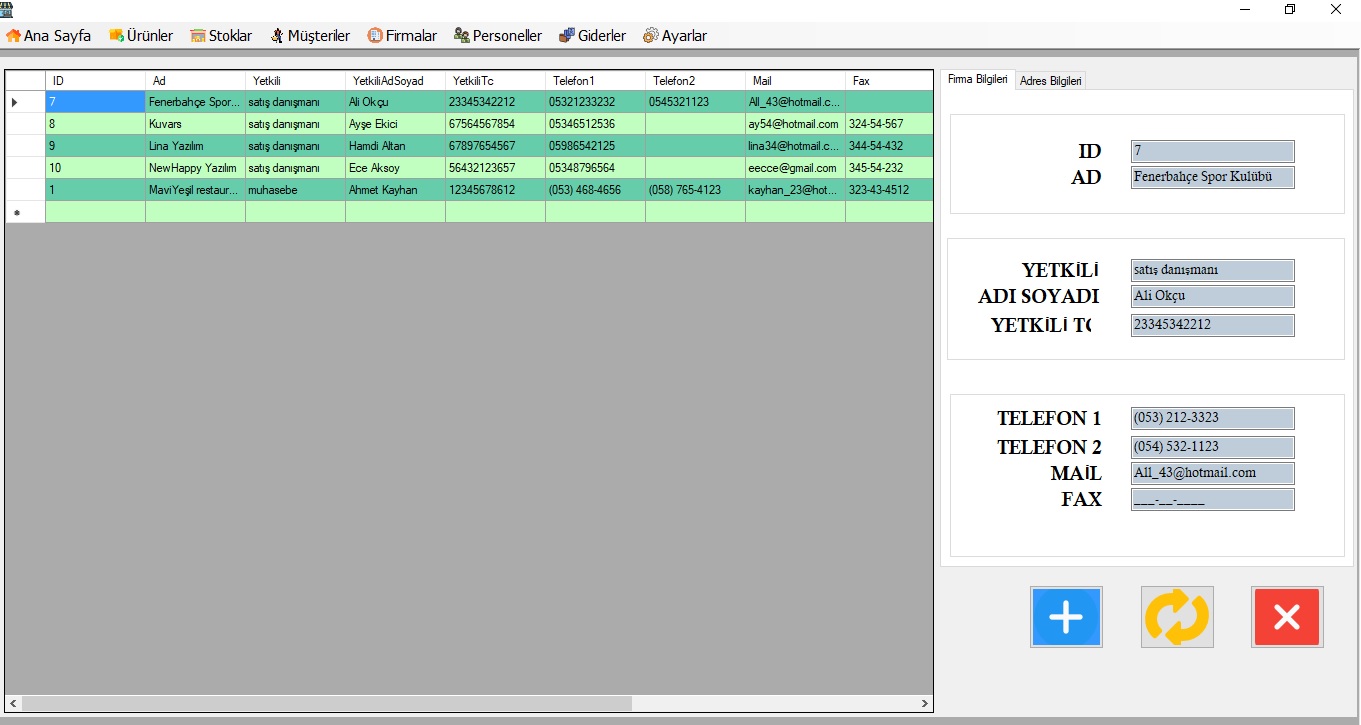The width and height of the screenshot is (1361, 725).
Task: Select the row header of the Fenerbahçe row
Action: [25, 102]
